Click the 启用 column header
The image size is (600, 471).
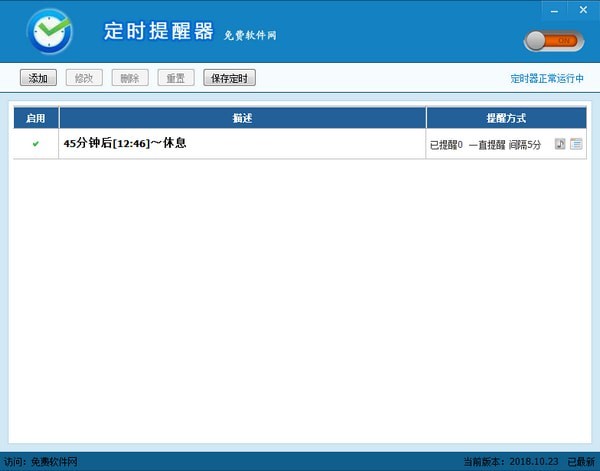click(36, 118)
